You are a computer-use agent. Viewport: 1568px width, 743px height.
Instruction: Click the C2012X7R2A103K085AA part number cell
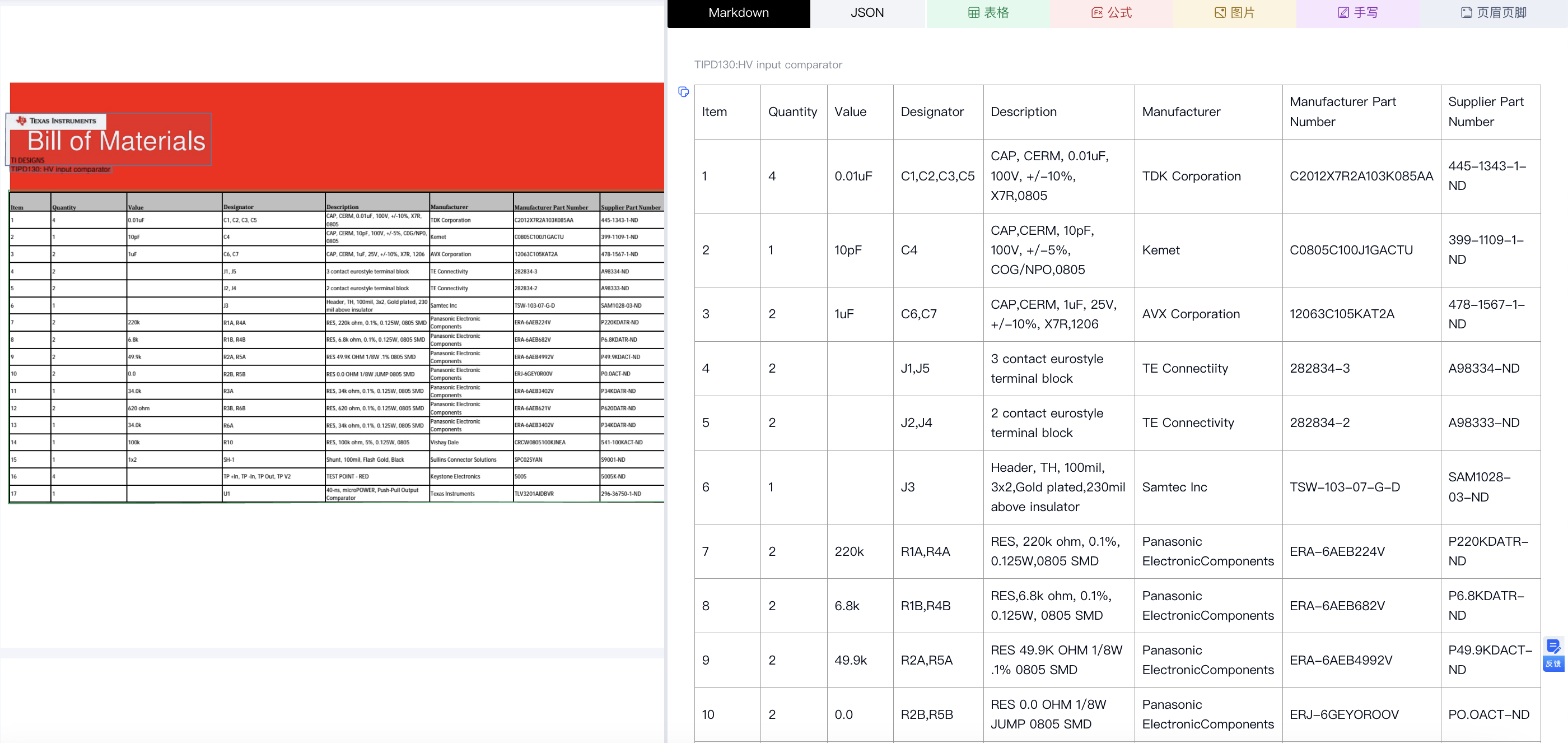point(1361,176)
